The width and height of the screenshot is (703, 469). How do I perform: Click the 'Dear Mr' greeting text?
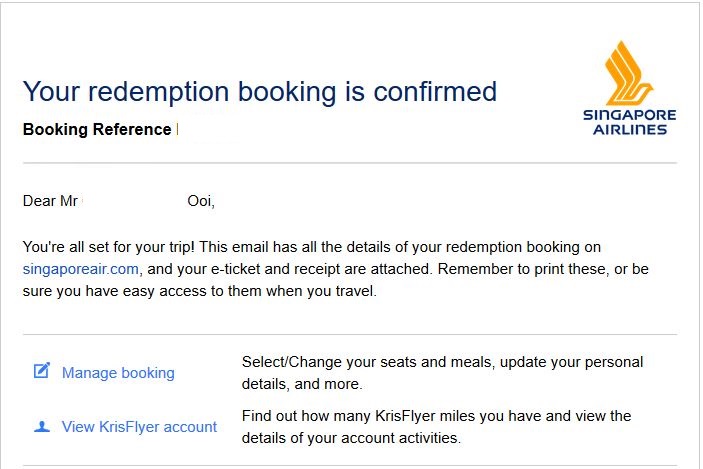(x=50, y=201)
